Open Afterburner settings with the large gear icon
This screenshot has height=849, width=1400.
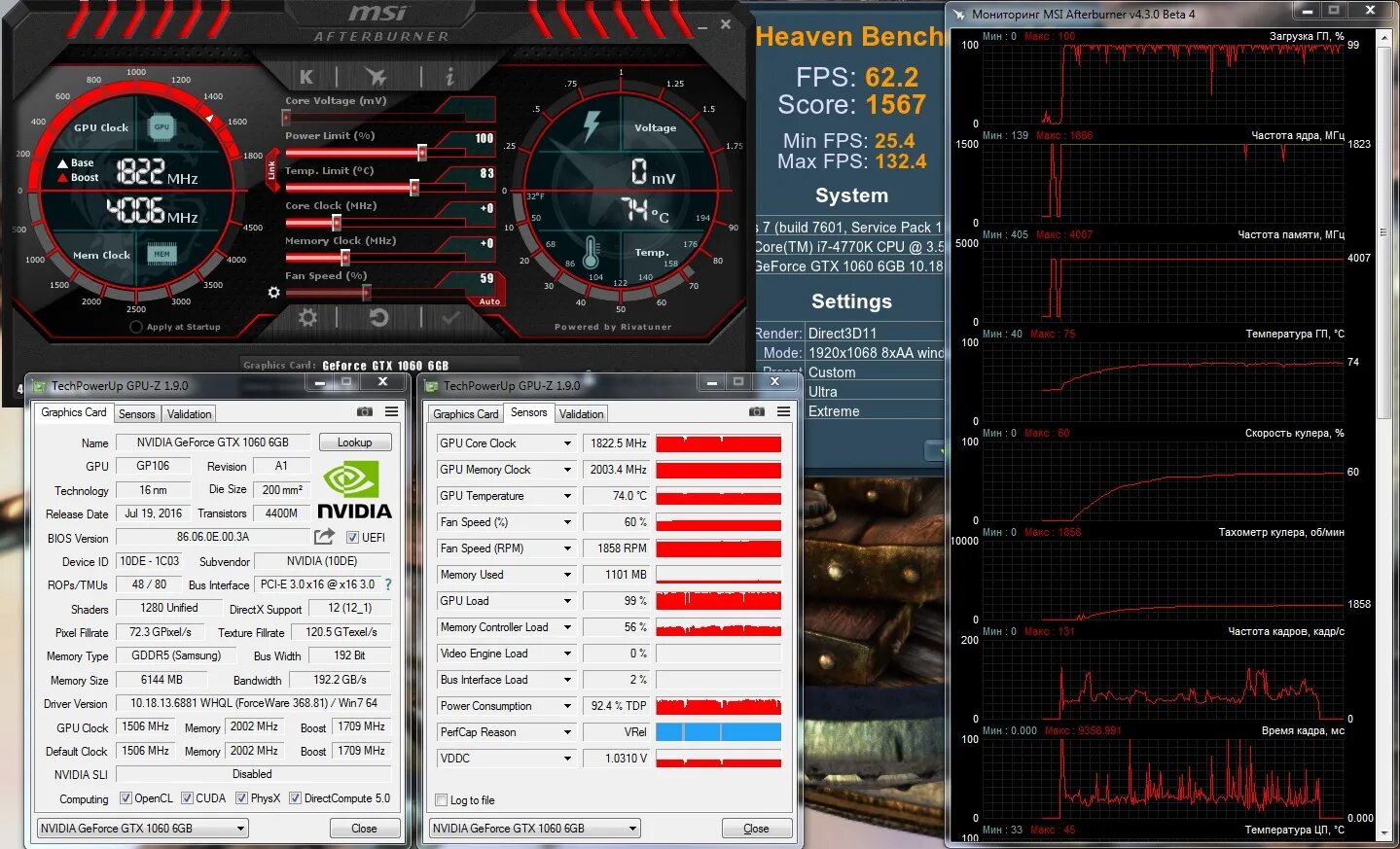point(307,317)
